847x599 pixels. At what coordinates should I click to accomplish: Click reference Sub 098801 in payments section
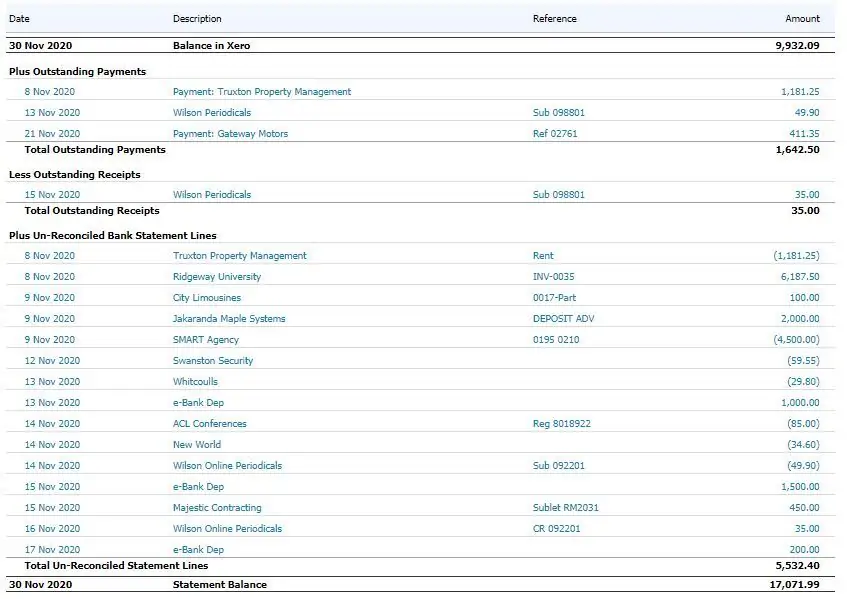(559, 113)
